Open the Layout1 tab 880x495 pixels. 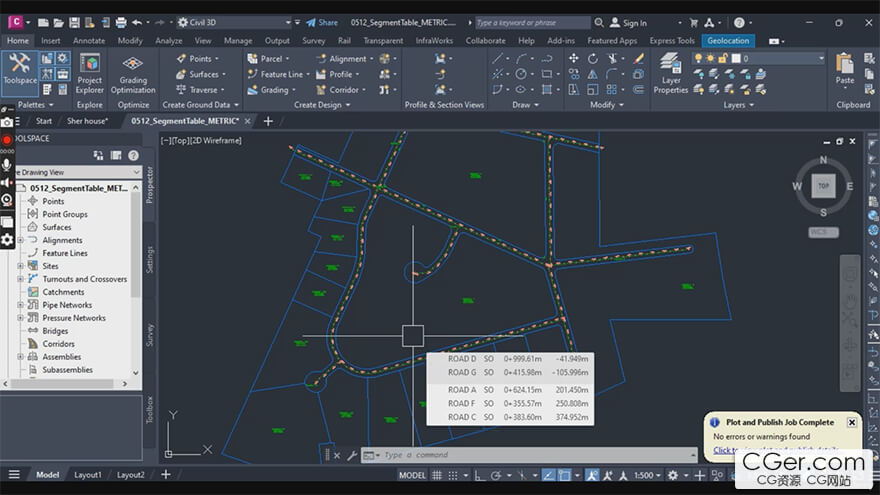tap(88, 475)
